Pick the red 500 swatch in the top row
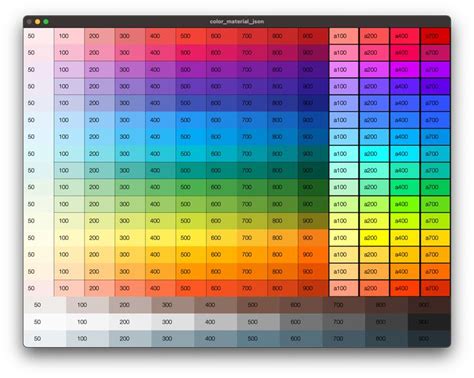This screenshot has width=474, height=378. click(191, 36)
